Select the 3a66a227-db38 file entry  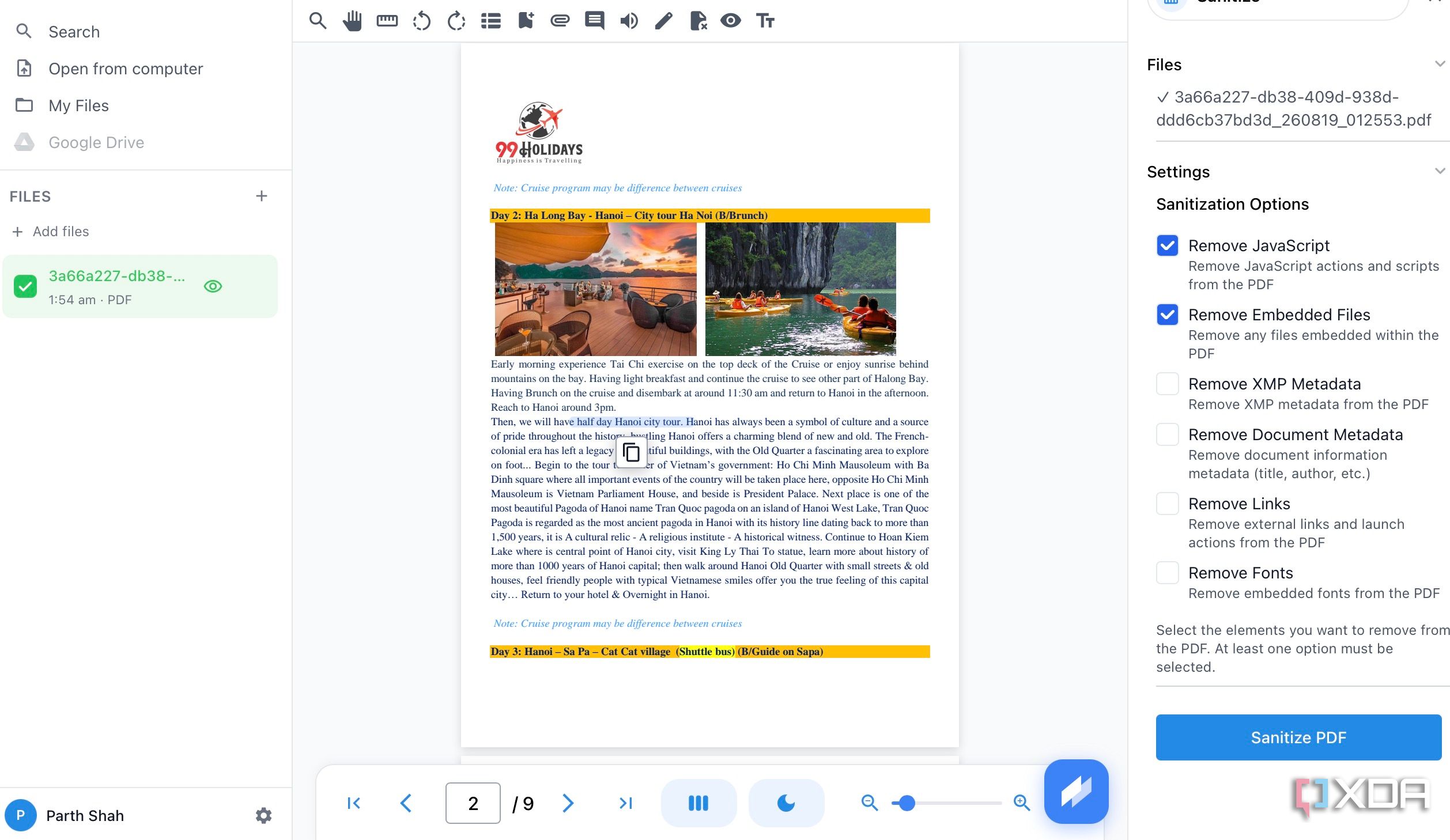pos(140,286)
